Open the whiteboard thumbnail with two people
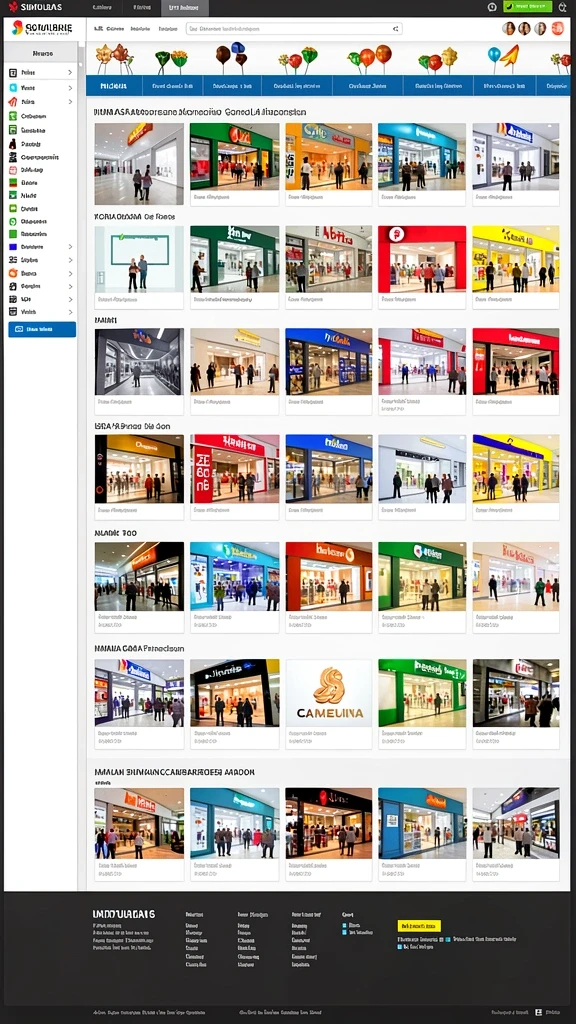This screenshot has height=1024, width=576. pyautogui.click(x=139, y=259)
